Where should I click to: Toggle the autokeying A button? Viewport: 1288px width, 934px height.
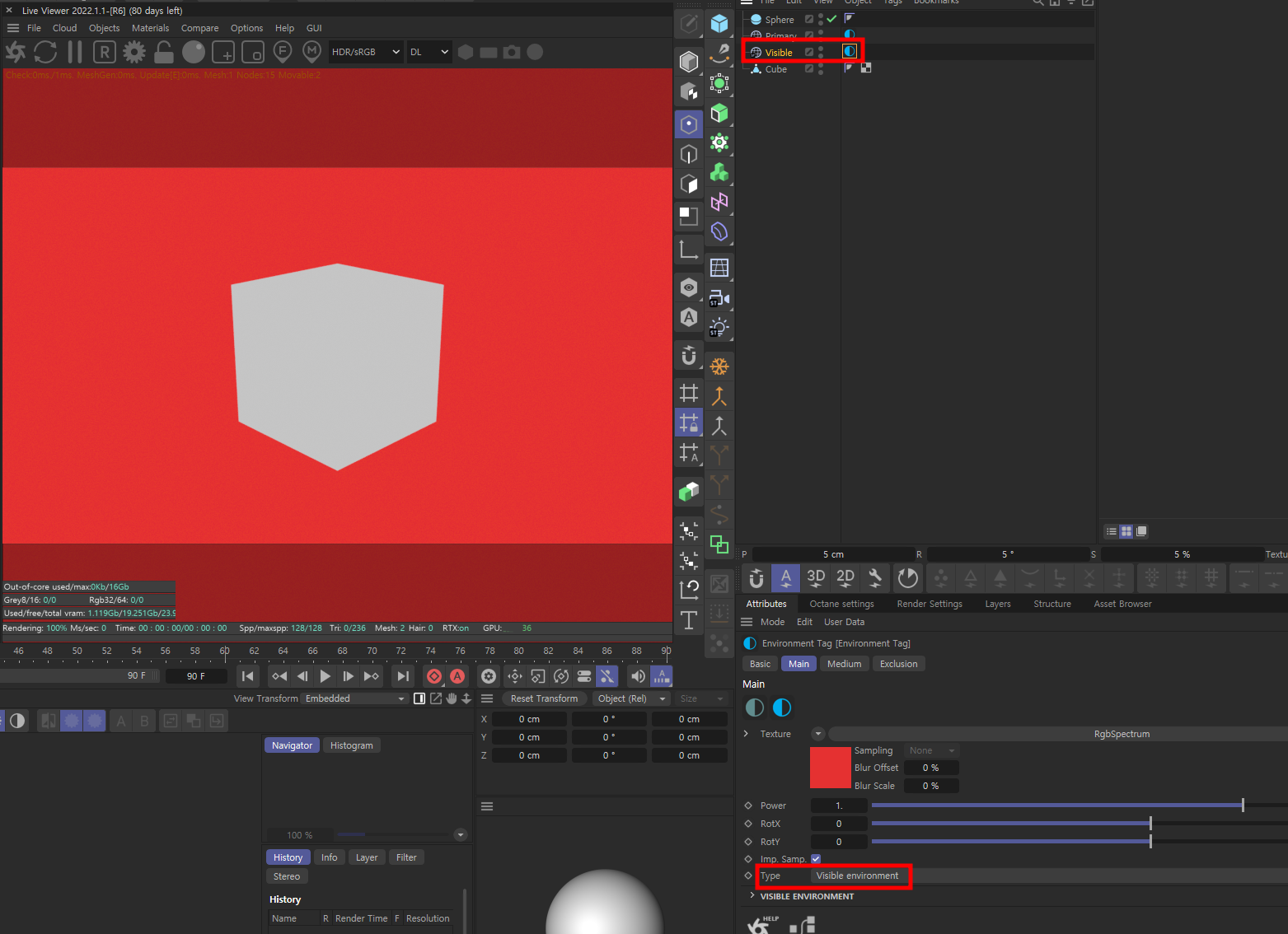click(457, 676)
